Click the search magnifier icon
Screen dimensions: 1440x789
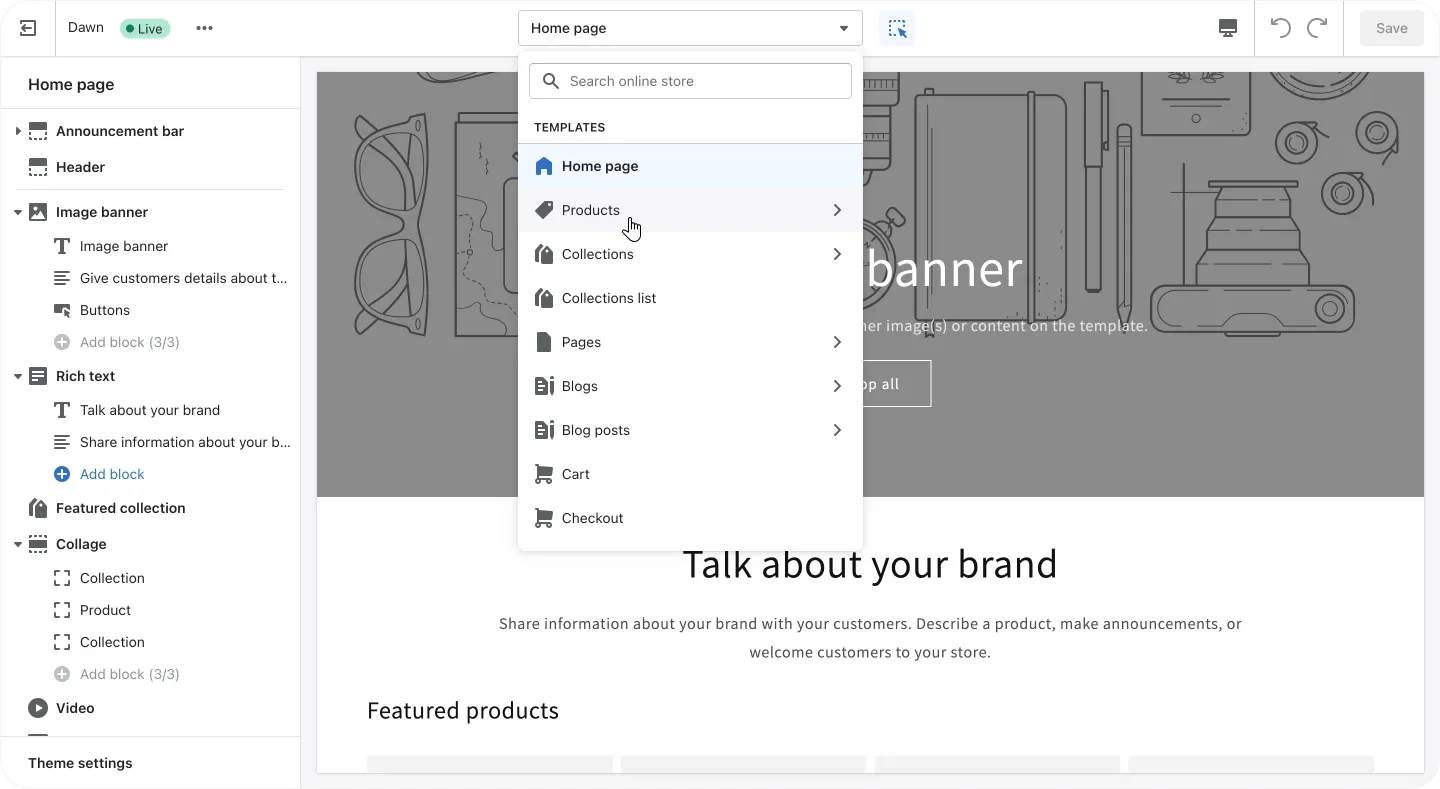click(x=551, y=81)
